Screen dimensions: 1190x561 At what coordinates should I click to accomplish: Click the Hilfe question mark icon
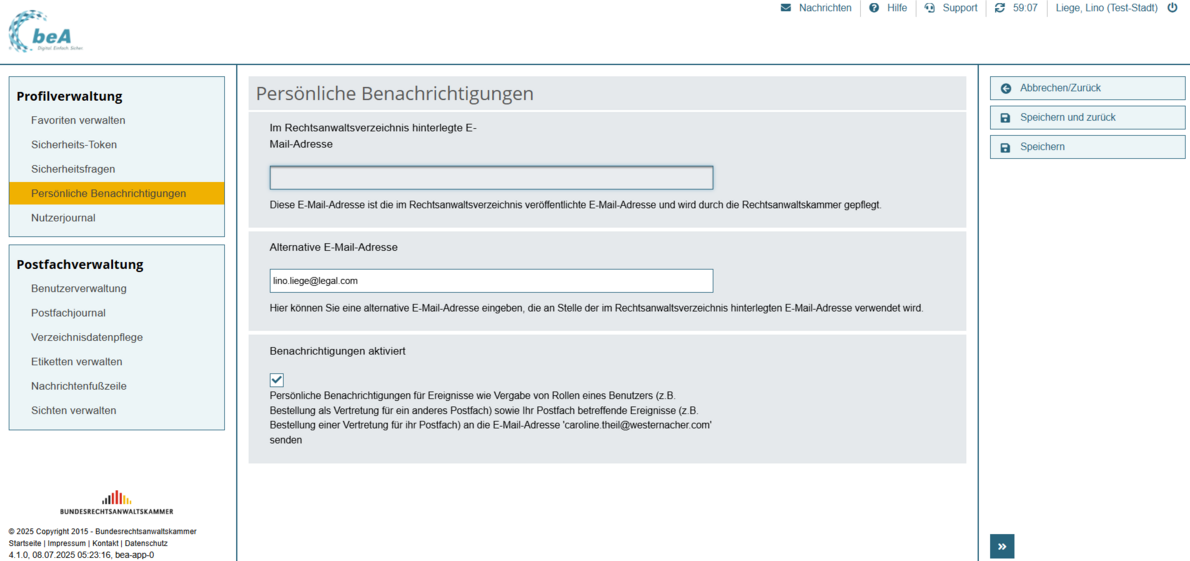[x=874, y=8]
